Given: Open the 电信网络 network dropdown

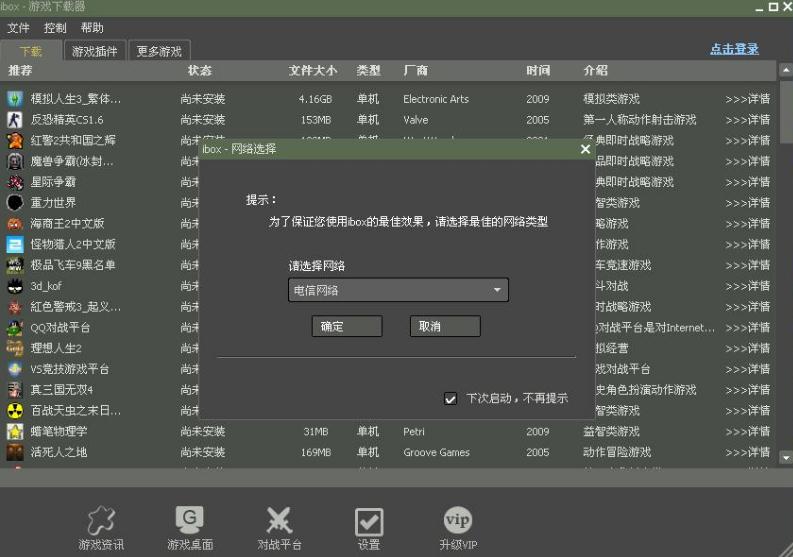Looking at the screenshot, I should [x=398, y=290].
